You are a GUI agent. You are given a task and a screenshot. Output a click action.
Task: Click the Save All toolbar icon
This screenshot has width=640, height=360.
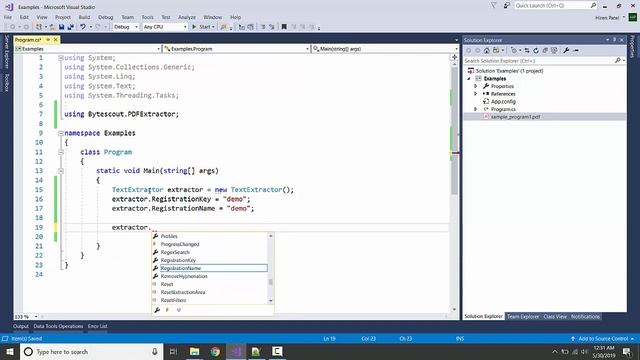[x=70, y=27]
